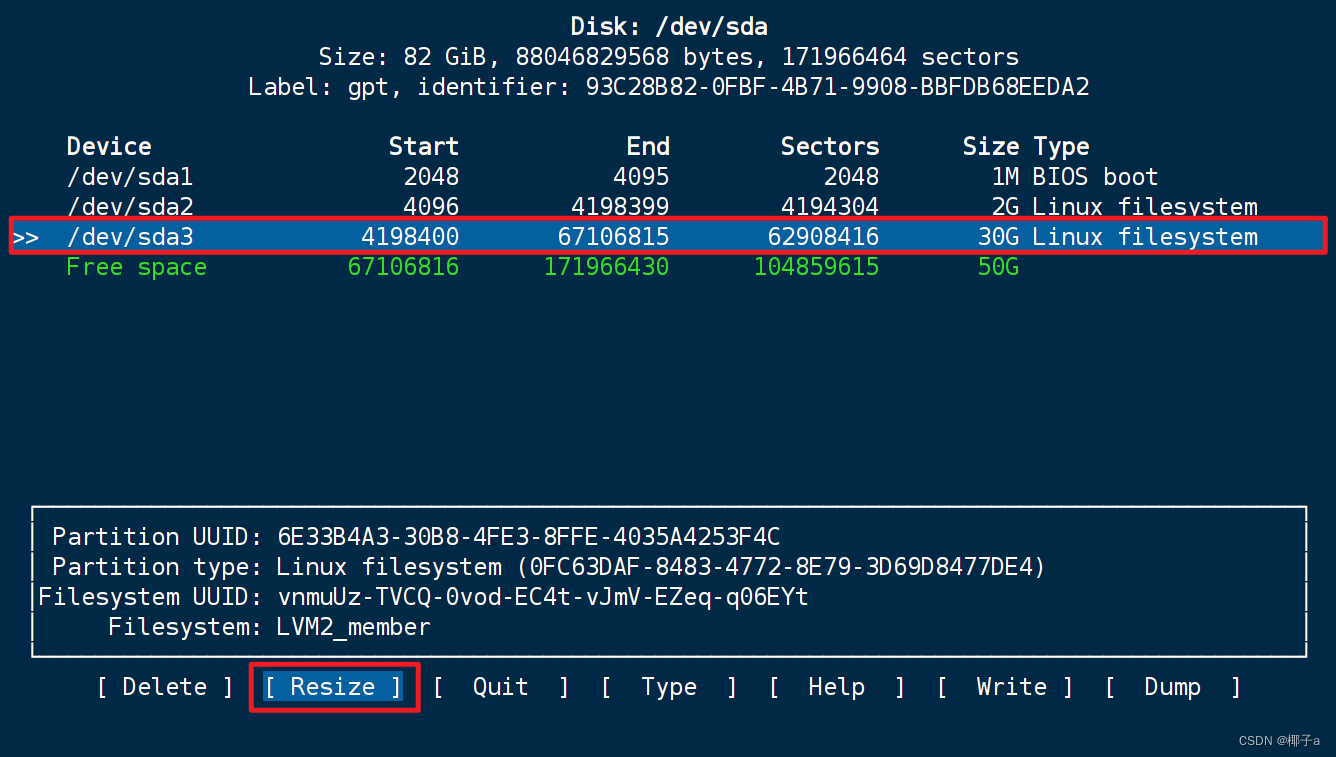1336x757 pixels.
Task: Select the /dev/sda1 partition row
Action: coord(668,177)
